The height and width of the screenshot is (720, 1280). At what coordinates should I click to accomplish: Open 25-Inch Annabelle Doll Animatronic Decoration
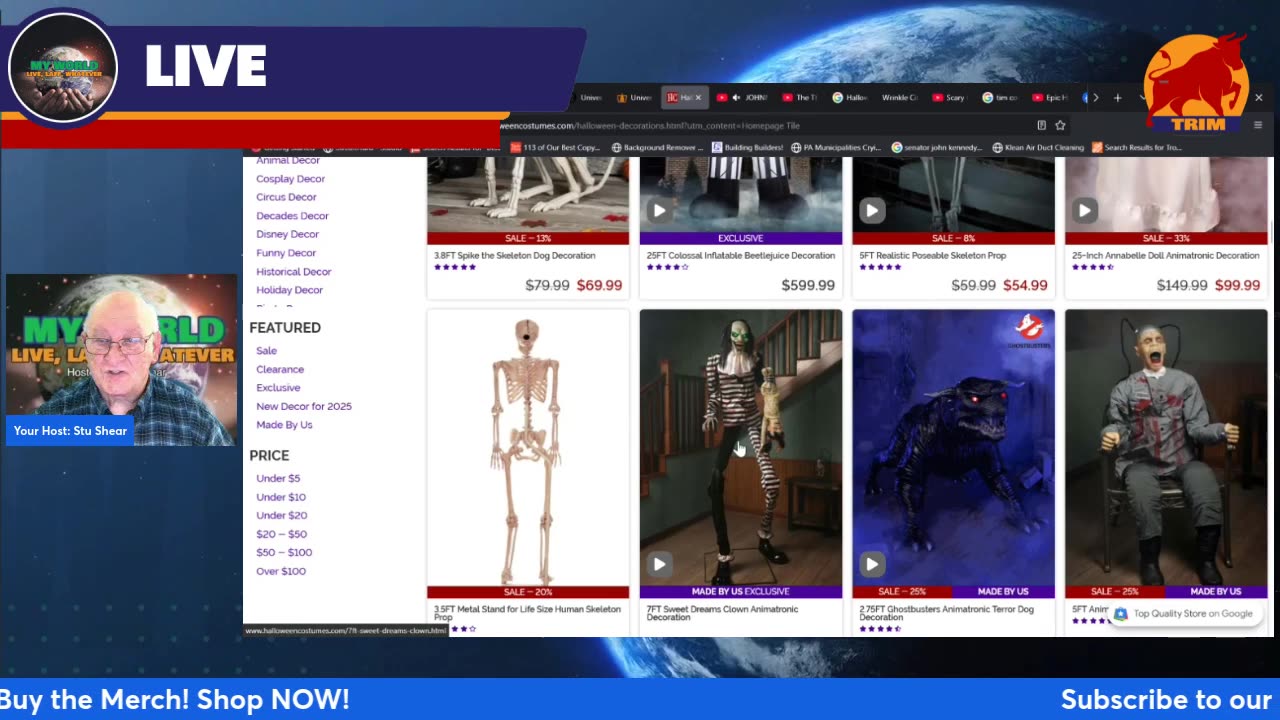[1165, 256]
